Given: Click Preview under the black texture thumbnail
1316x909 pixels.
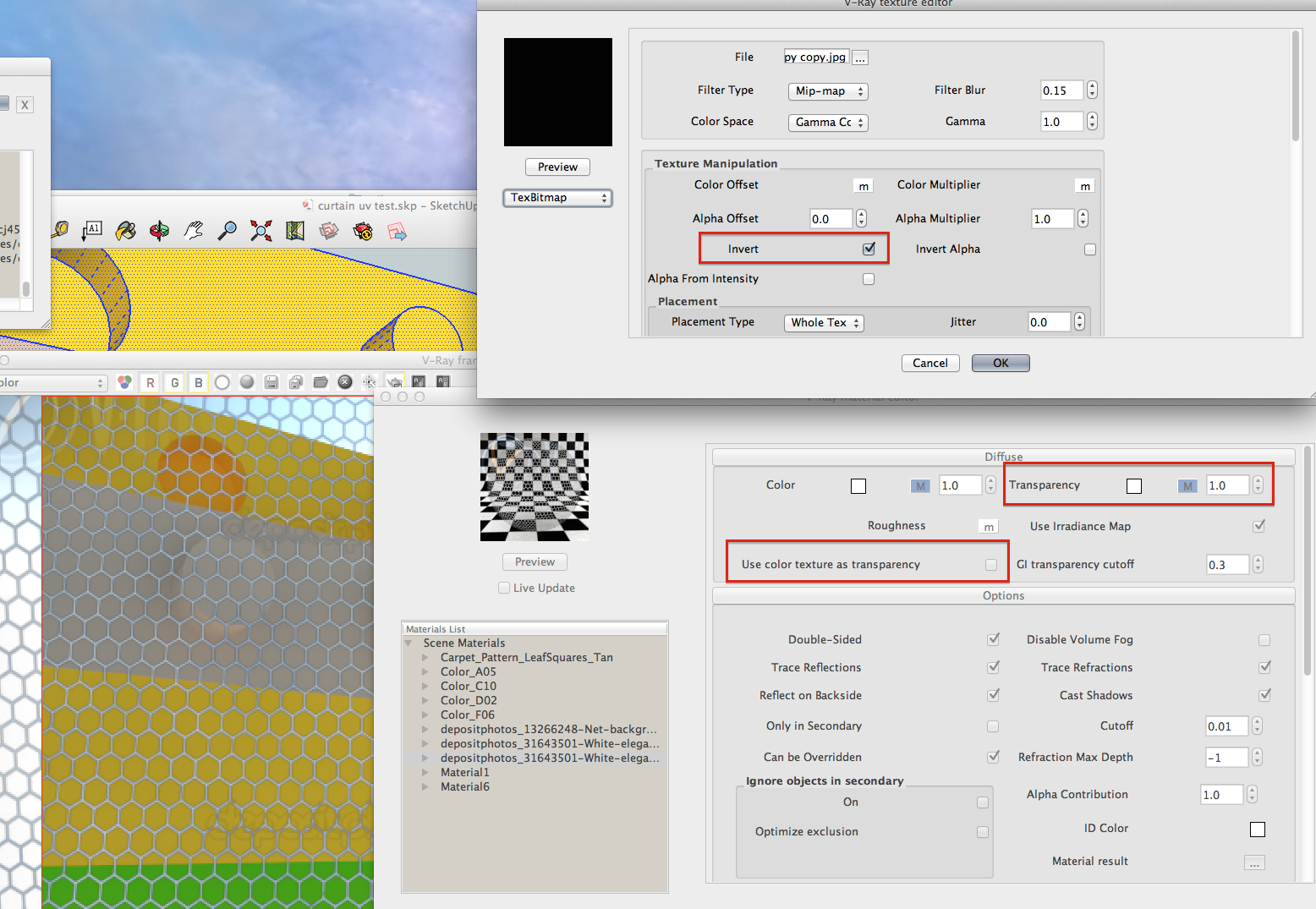Looking at the screenshot, I should 557,167.
